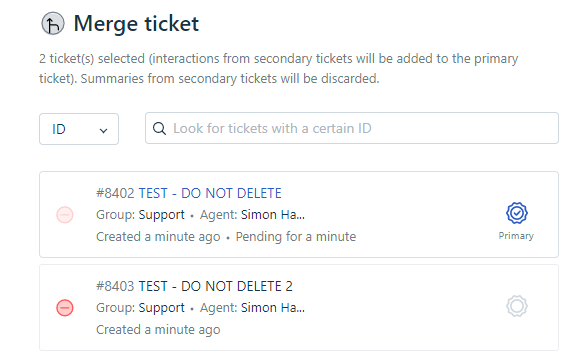Click the #8403 ticket number
Viewport: 567px width, 364px height.
point(115,286)
